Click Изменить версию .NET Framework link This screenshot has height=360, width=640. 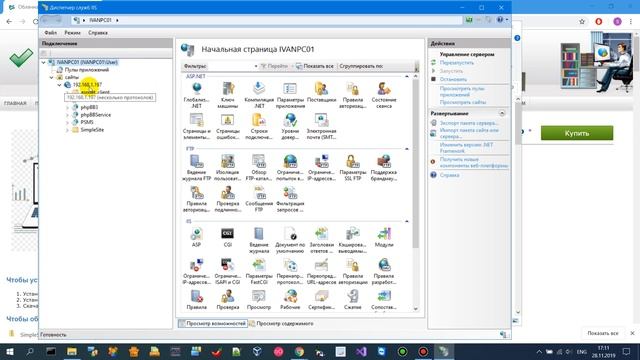pyautogui.click(x=466, y=148)
